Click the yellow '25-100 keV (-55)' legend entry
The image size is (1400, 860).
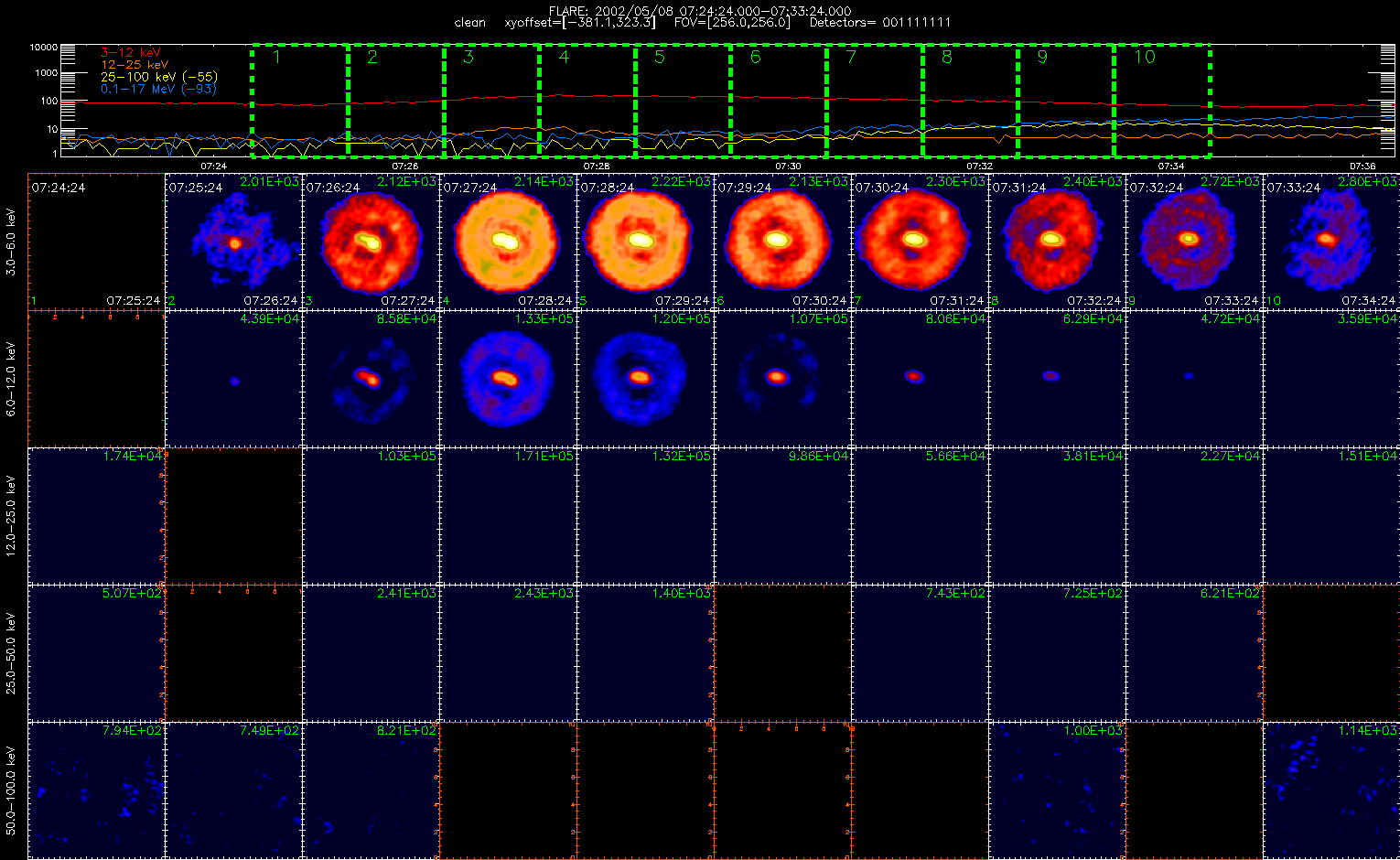click(159, 77)
